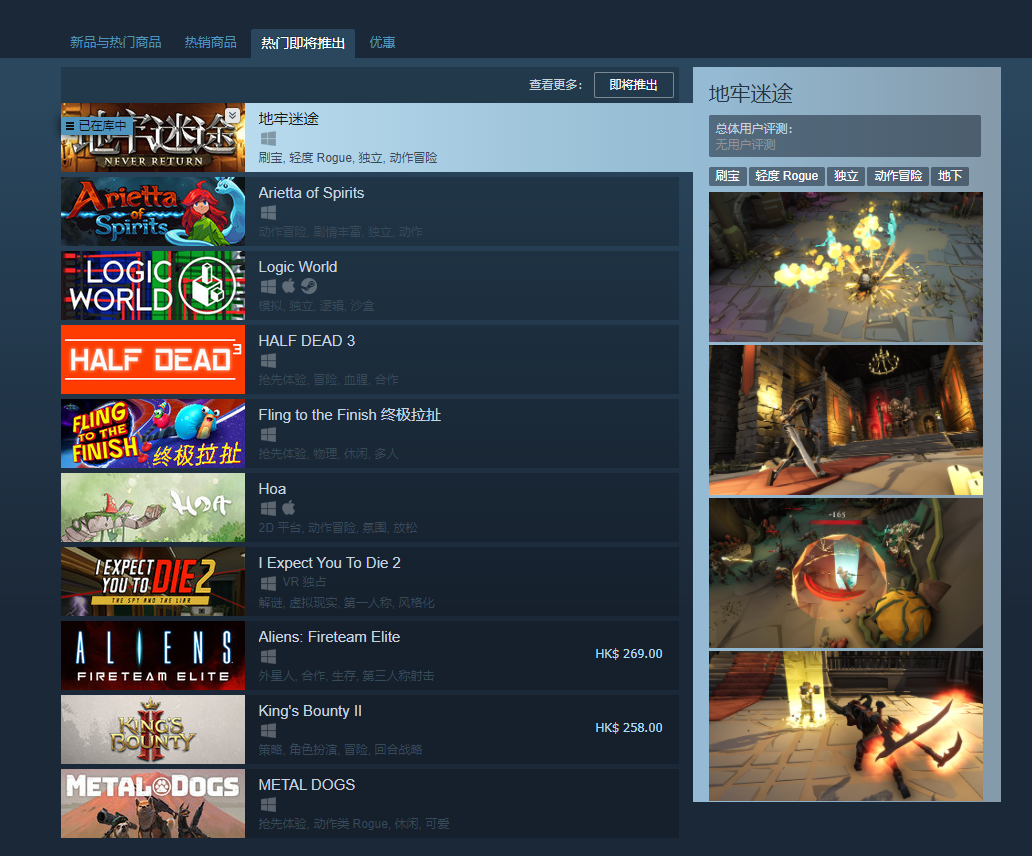Screen dimensions: 1032x856
Task: Click the 已在库中 library badge on 地牢迷途
Action: tap(97, 125)
